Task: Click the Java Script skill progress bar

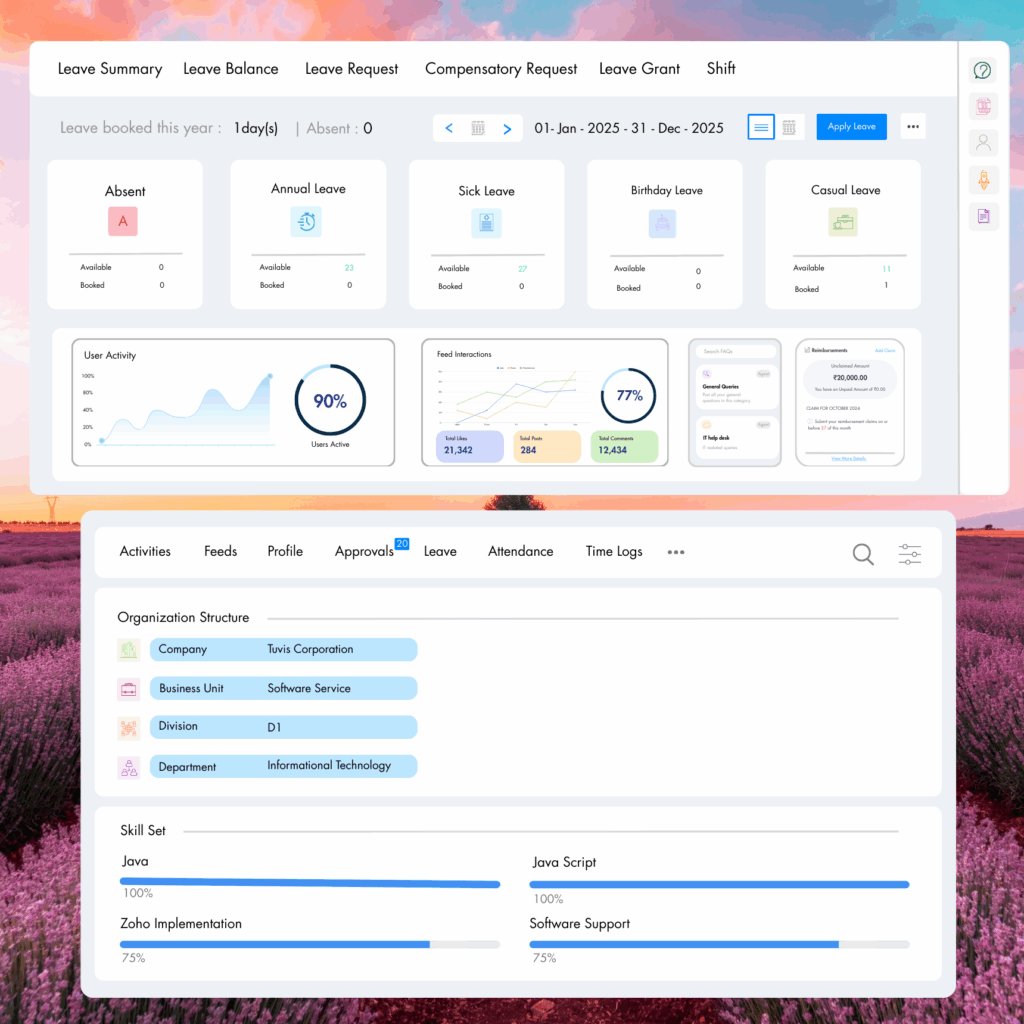Action: 719,885
